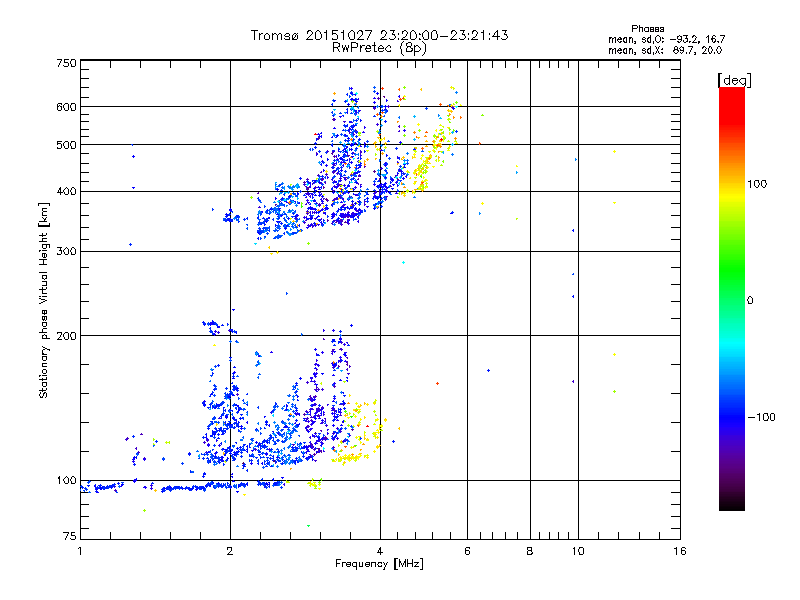Click the x-axis tick label '1'
The width and height of the screenshot is (800, 600).
tap(80, 551)
